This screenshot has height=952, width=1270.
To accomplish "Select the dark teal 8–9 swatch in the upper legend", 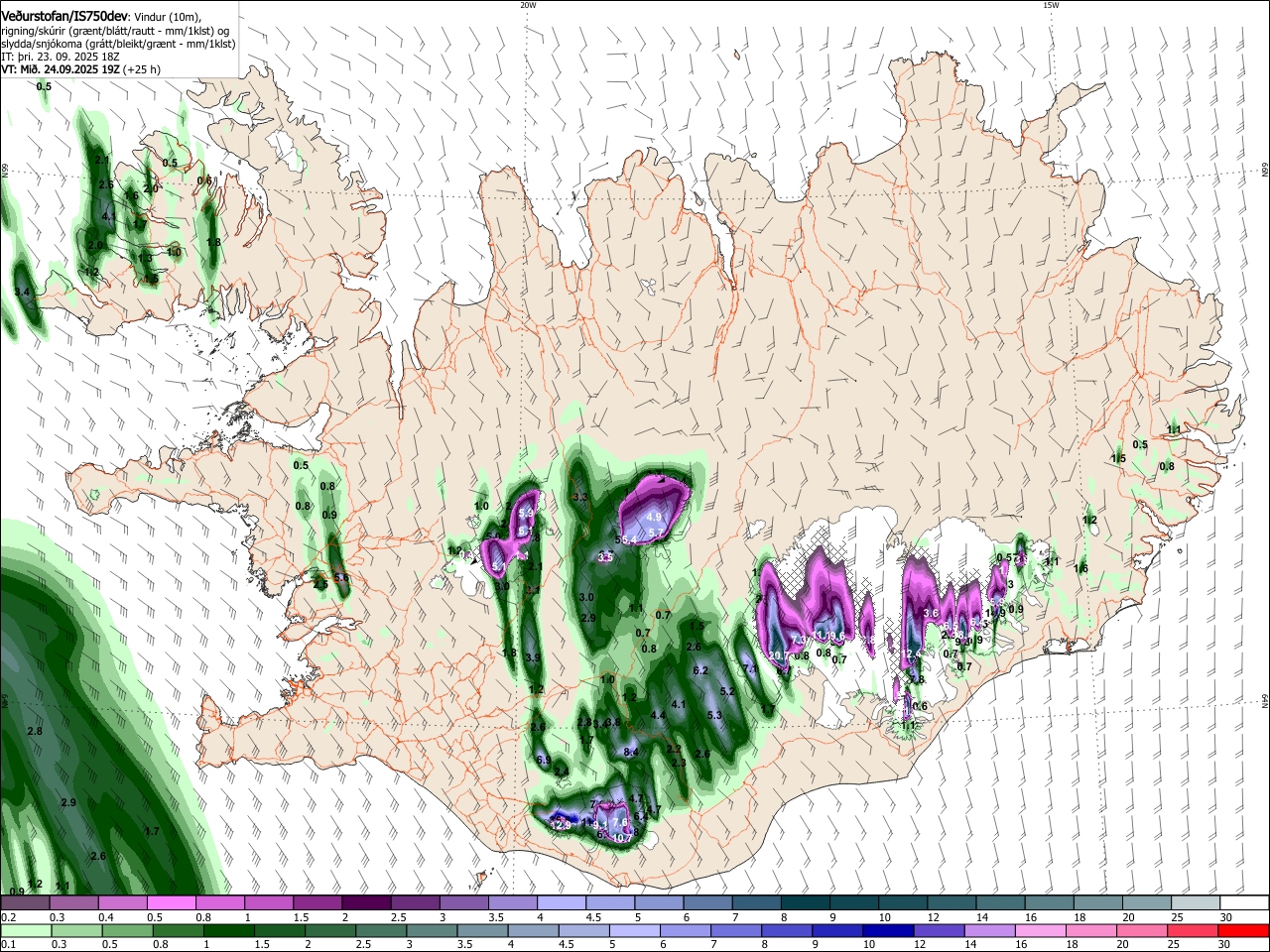I will 806,903.
